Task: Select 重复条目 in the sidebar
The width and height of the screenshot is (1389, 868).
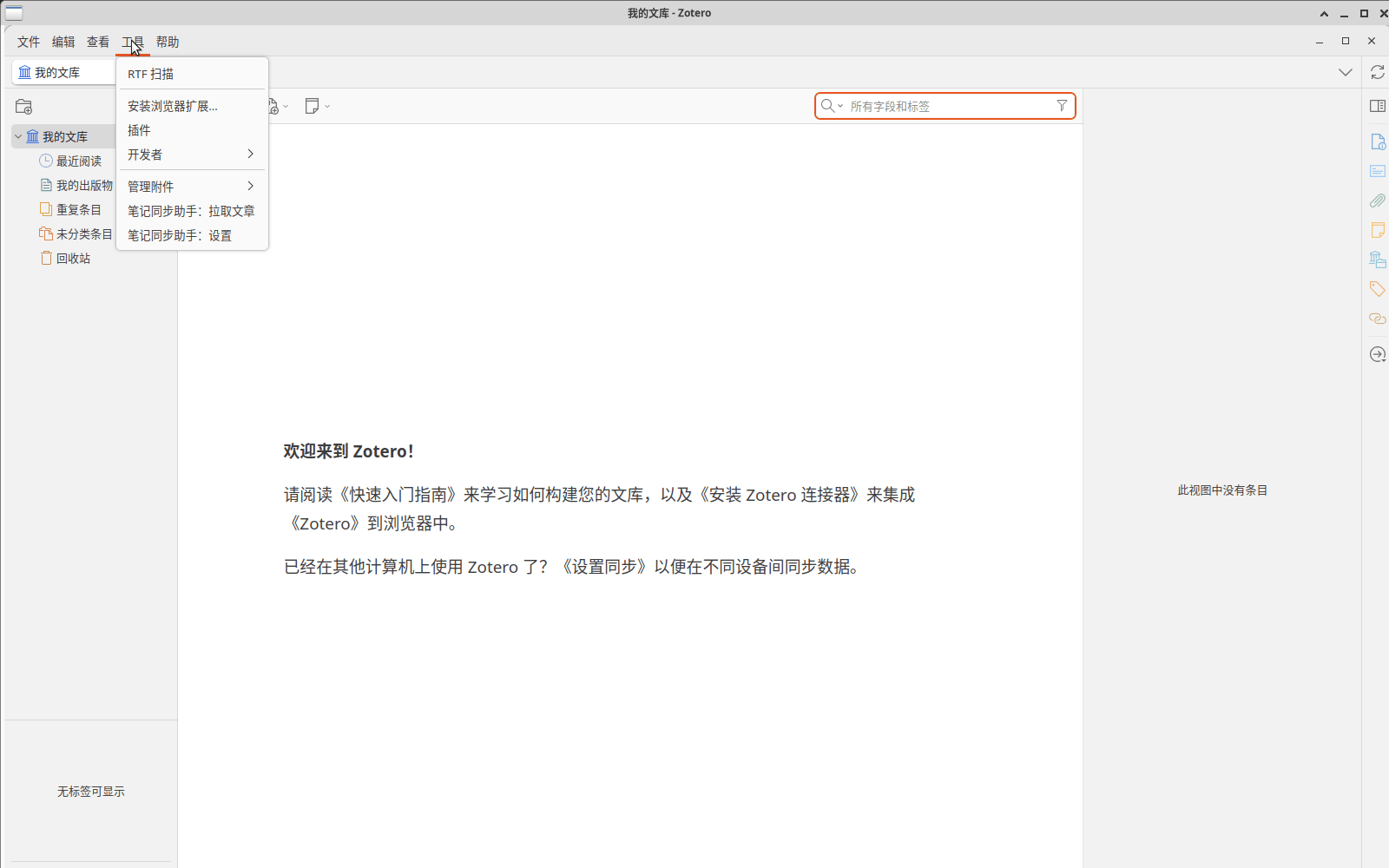Action: pos(79,209)
